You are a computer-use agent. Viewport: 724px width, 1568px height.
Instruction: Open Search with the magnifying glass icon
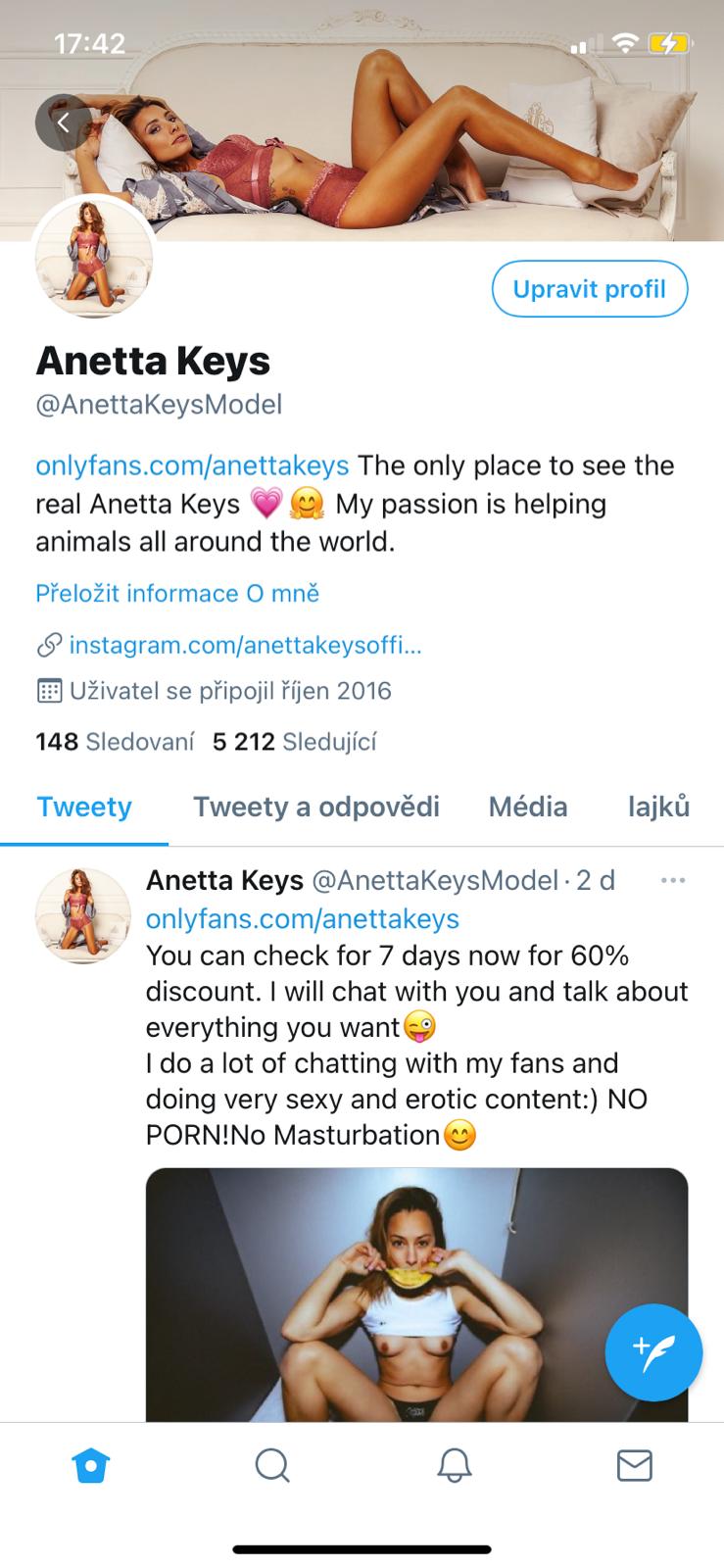[271, 1465]
